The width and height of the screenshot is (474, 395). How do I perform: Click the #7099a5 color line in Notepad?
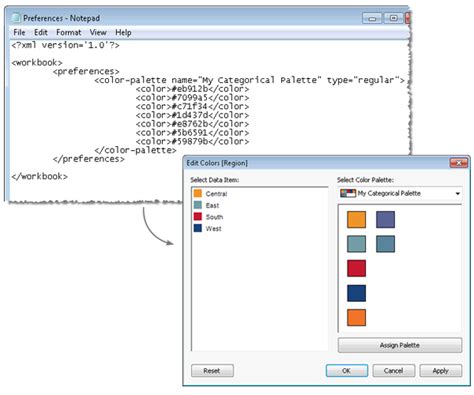(x=192, y=98)
